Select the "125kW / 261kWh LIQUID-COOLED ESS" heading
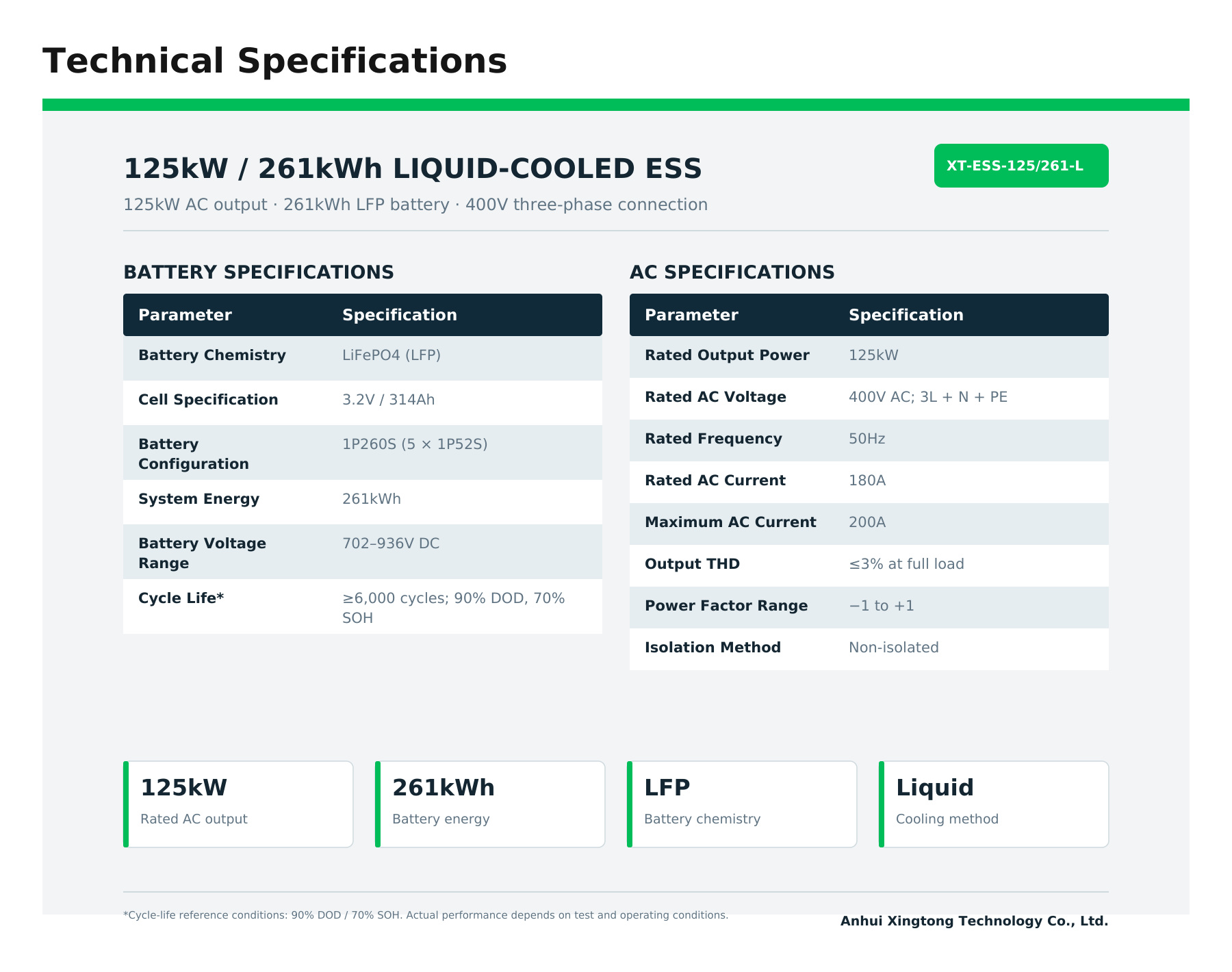This screenshot has width=1232, height=972. [413, 168]
